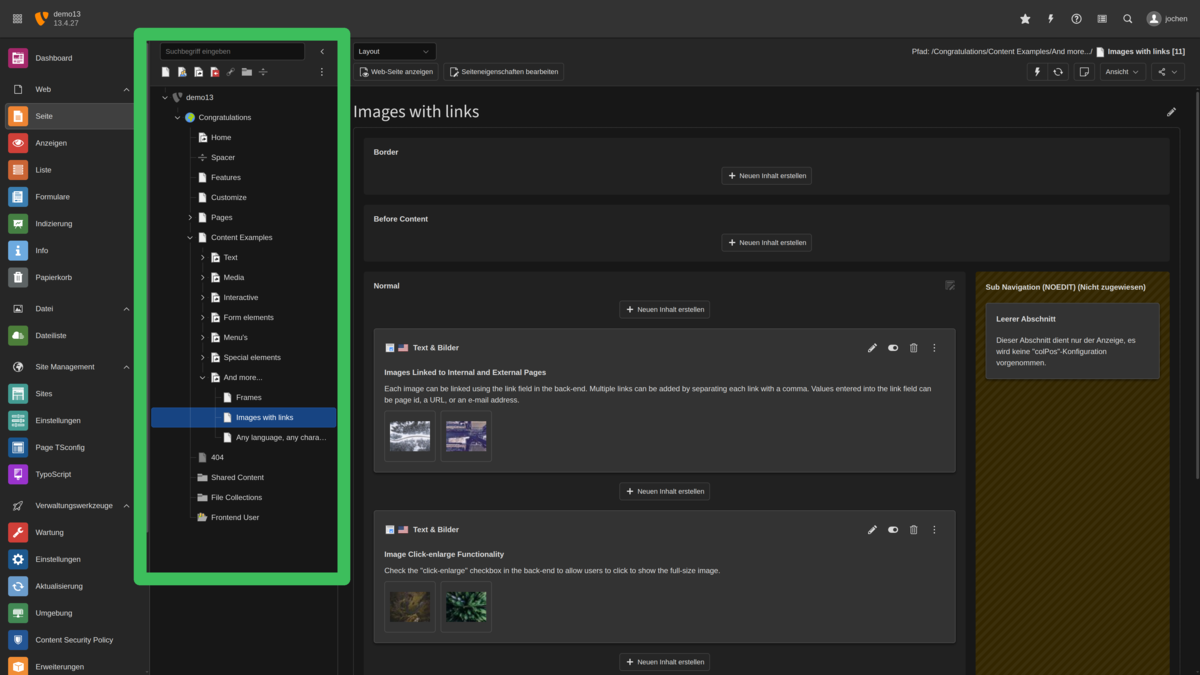Viewport: 1200px width, 675px height.
Task: Reload the page module with refresh icon
Action: coord(1058,72)
